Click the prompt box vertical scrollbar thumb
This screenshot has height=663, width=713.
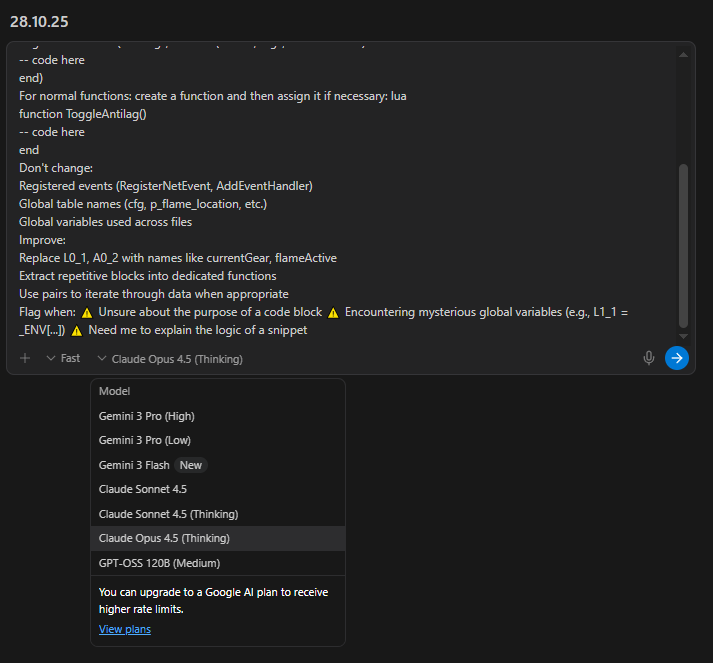point(684,245)
